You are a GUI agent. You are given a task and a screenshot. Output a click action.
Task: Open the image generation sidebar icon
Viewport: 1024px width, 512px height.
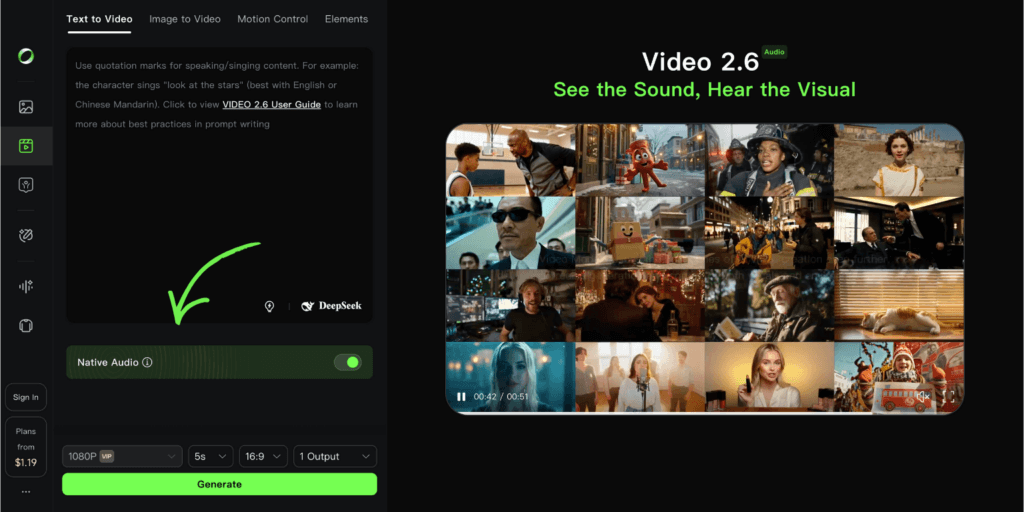[x=26, y=107]
